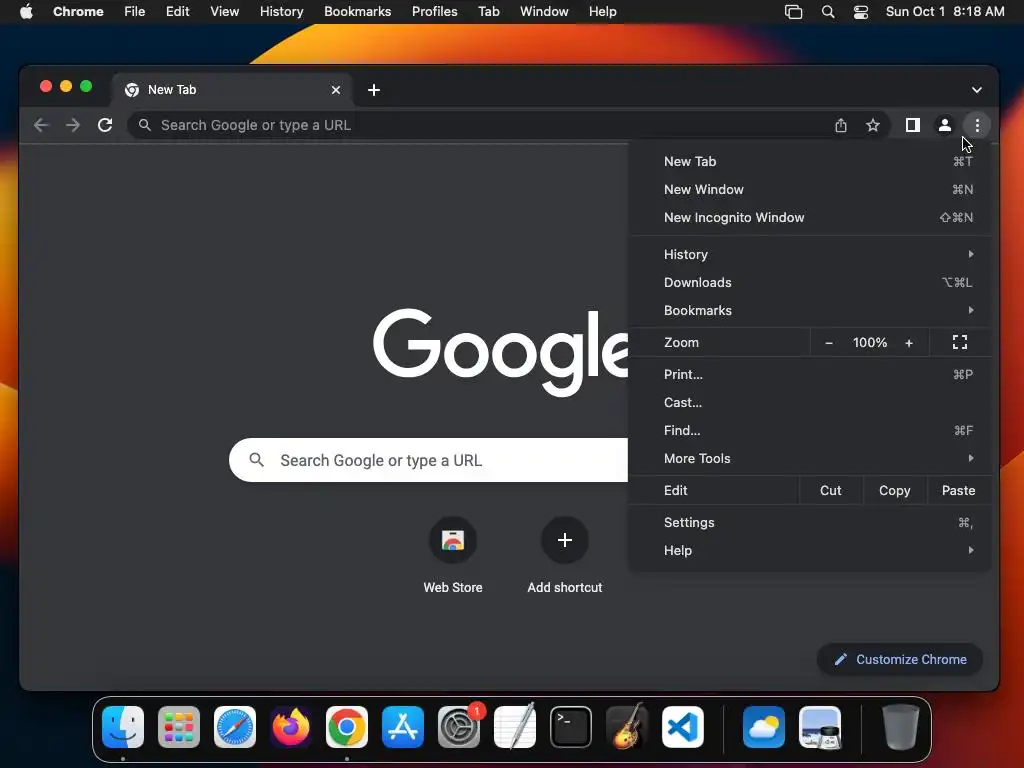Open Window in the menu bar
1024x768 pixels.
point(544,12)
